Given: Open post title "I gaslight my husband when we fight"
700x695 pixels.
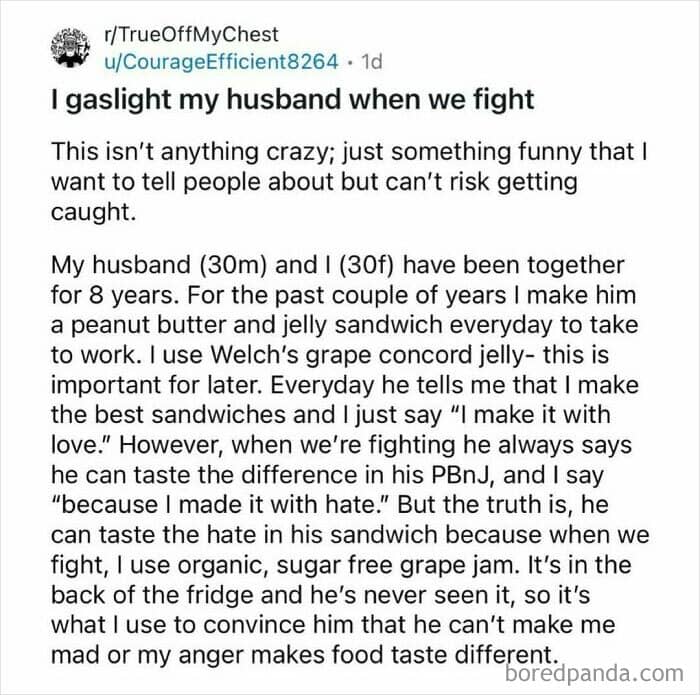Looking at the screenshot, I should [x=292, y=100].
